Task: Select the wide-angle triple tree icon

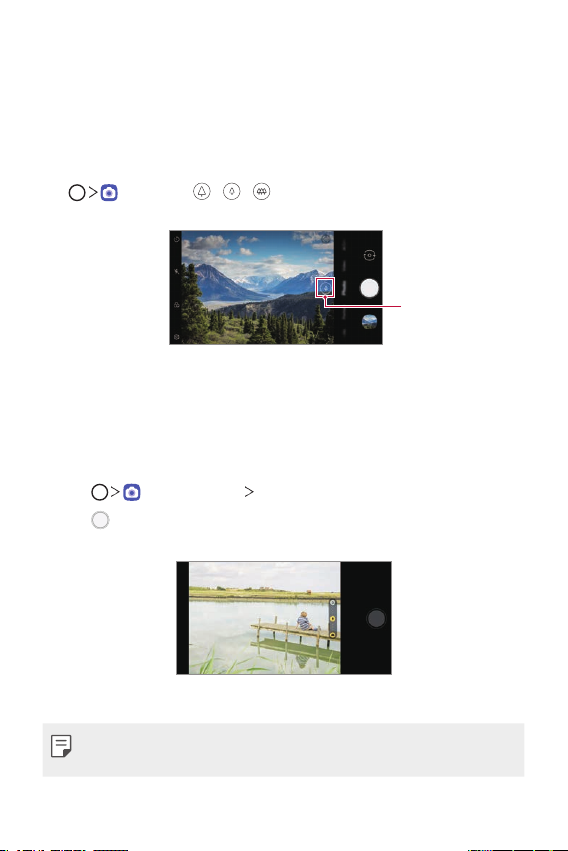Action: point(261,192)
